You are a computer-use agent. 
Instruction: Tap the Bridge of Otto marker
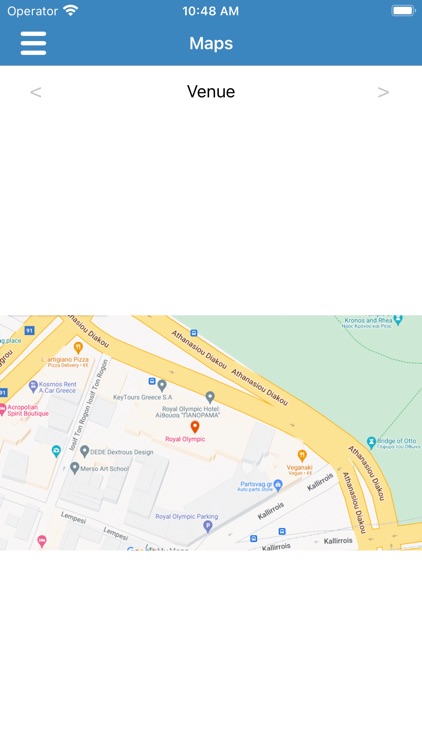(x=371, y=442)
